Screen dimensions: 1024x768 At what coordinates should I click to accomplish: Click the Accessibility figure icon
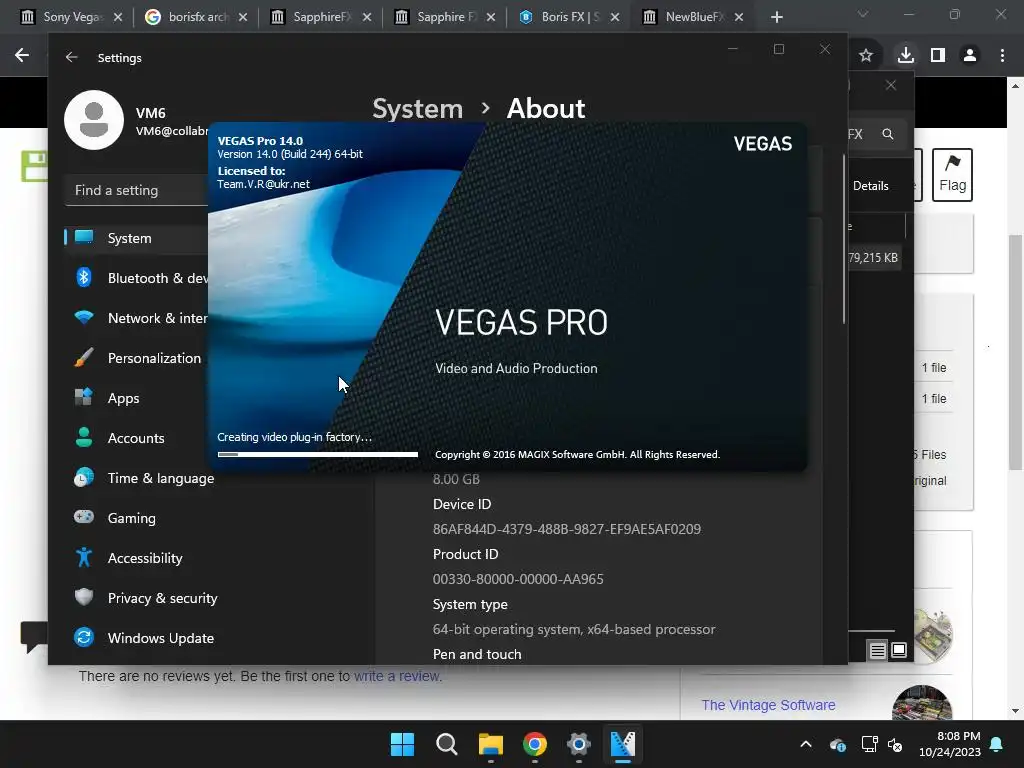(84, 558)
